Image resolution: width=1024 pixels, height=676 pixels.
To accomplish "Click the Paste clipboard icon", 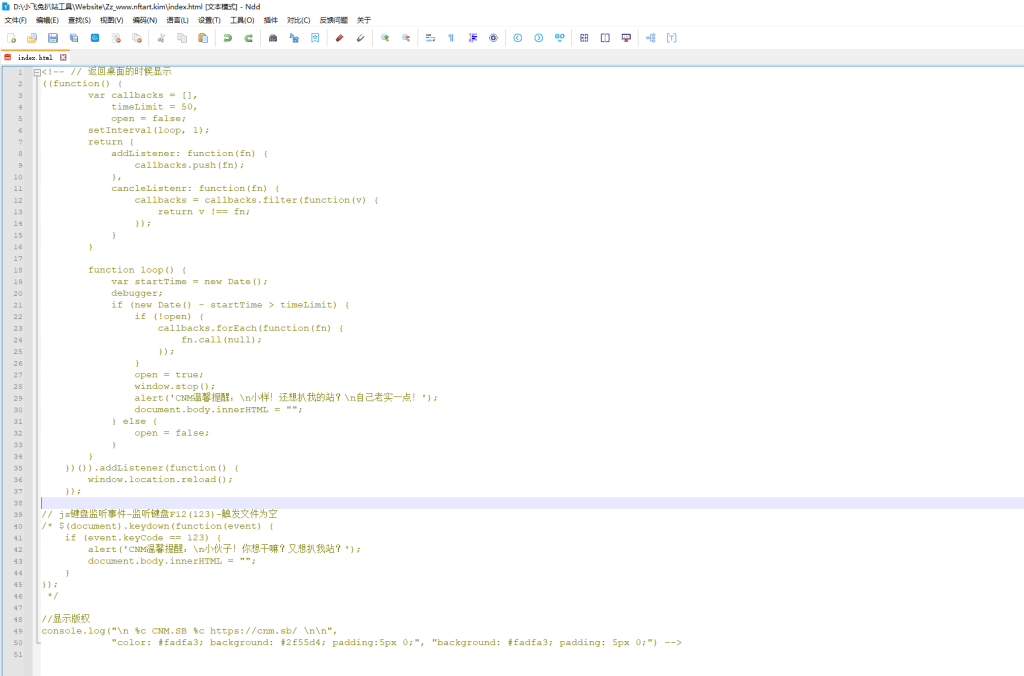I will 203,38.
